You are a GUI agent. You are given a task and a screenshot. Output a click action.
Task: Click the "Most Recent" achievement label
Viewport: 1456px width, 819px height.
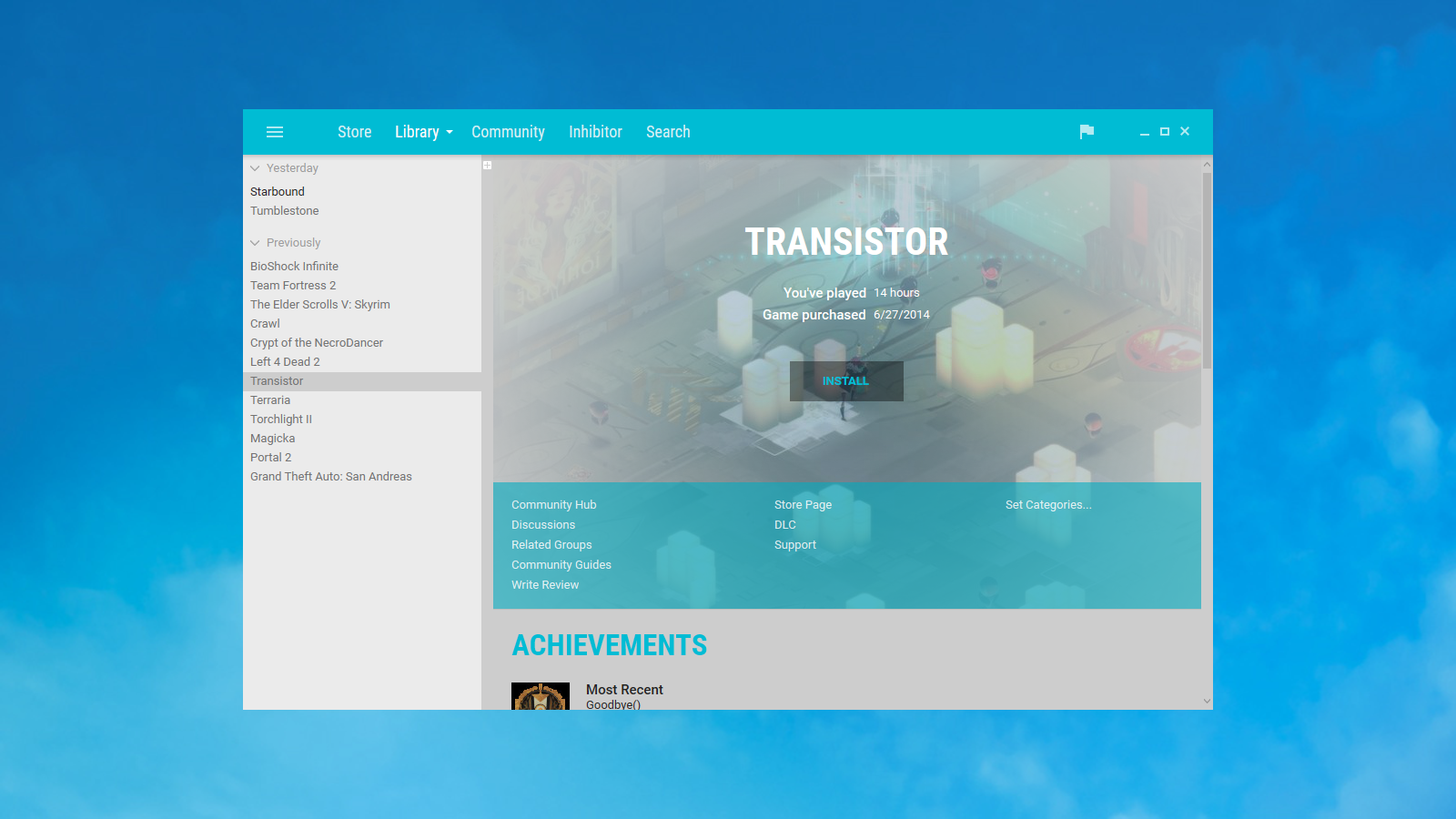tap(624, 690)
